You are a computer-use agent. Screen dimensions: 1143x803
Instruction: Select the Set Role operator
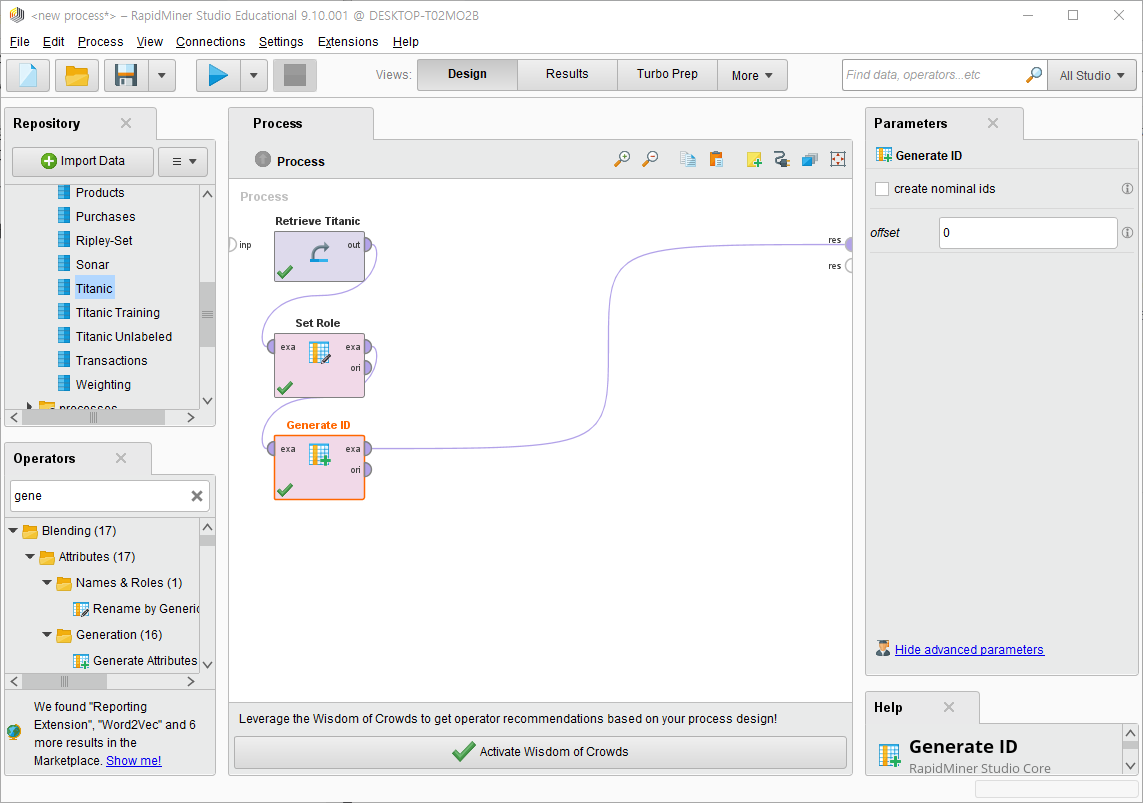(x=319, y=365)
